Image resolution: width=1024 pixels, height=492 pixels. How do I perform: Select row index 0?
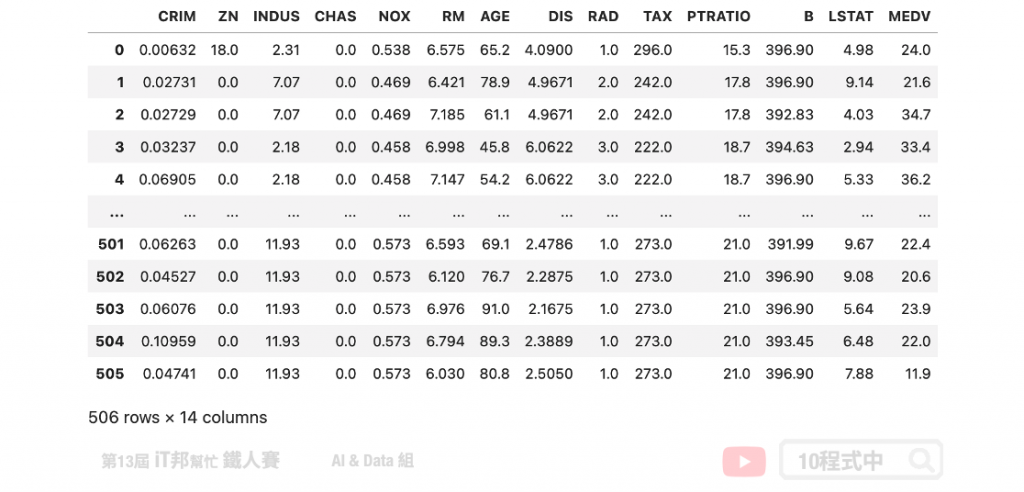click(119, 49)
